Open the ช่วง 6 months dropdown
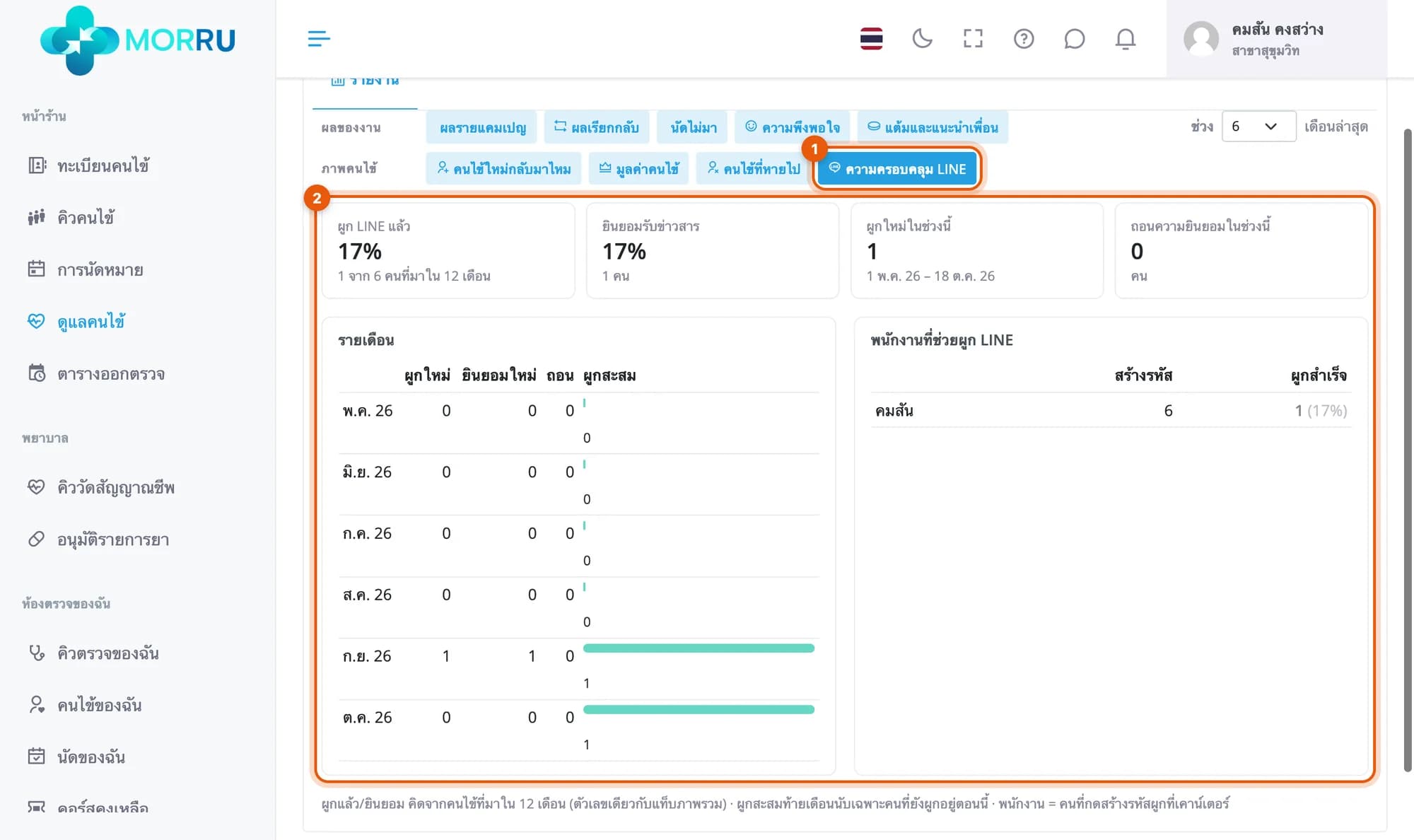The height and width of the screenshot is (840, 1414). 1258,127
